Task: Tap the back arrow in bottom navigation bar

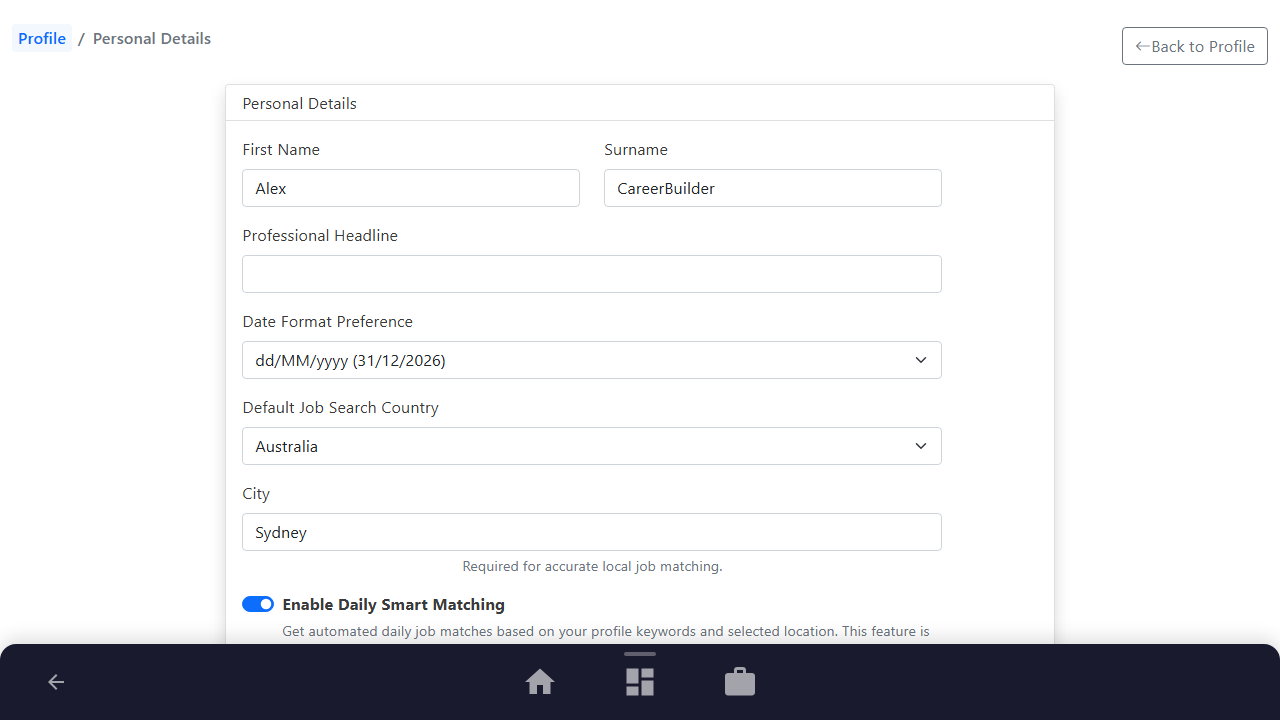Action: (56, 682)
